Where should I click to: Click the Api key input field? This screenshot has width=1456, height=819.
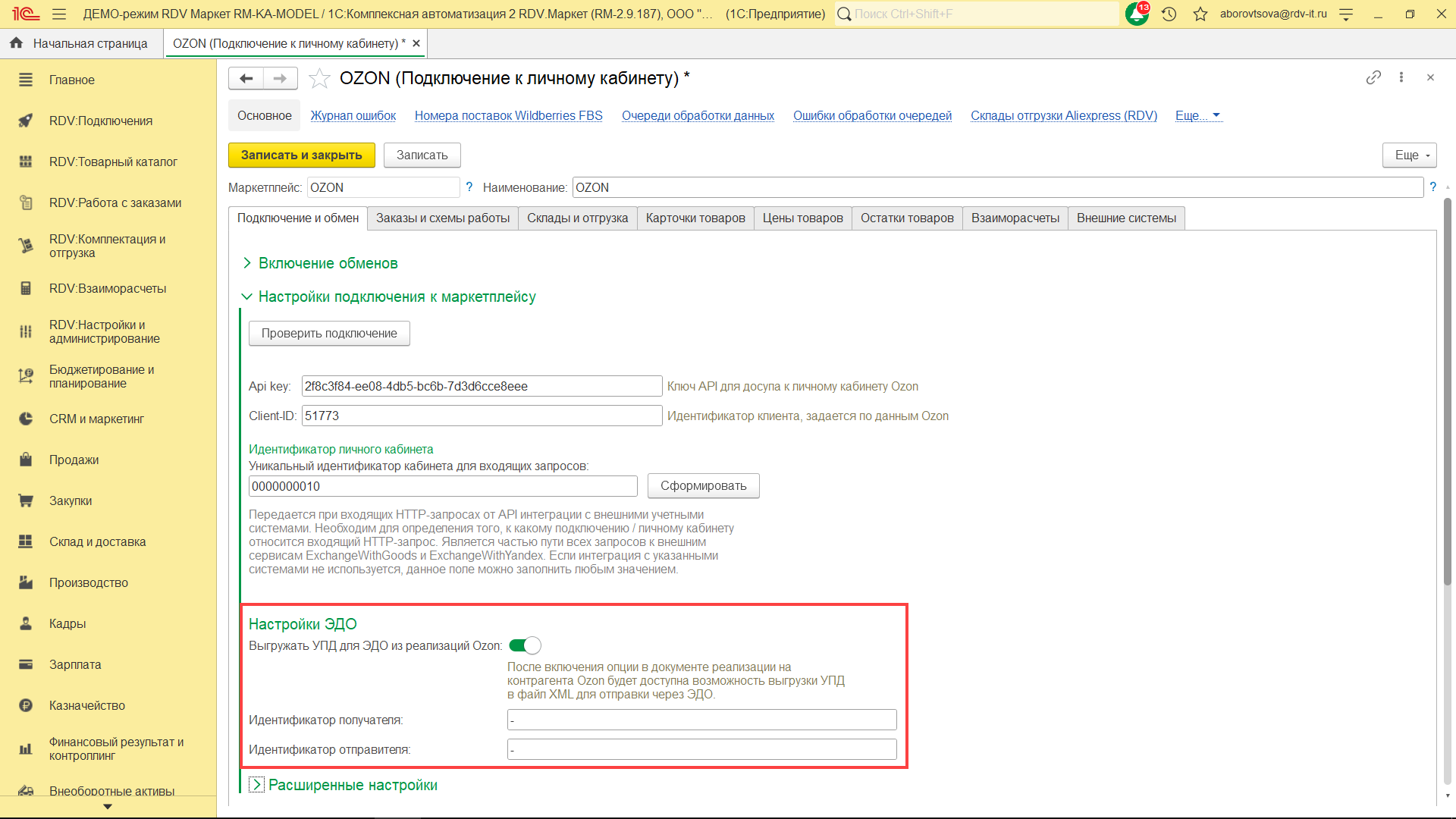coord(482,386)
